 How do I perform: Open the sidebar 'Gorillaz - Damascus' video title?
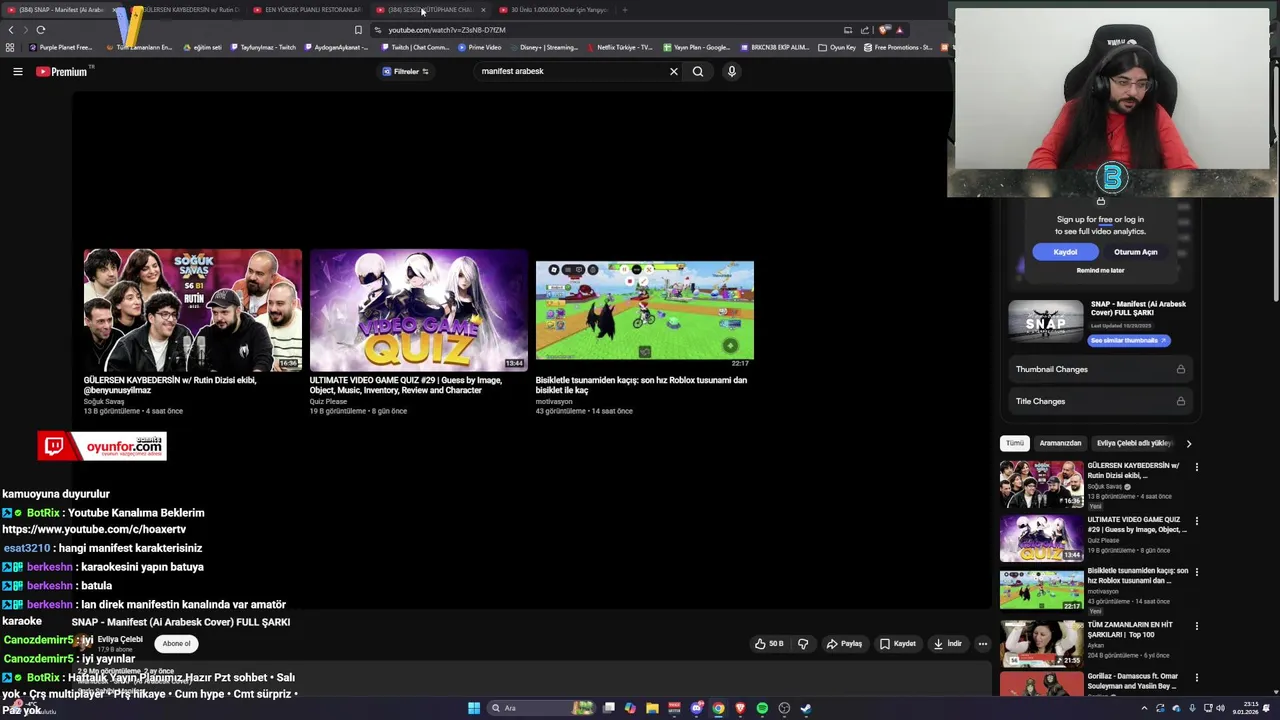tap(1133, 681)
